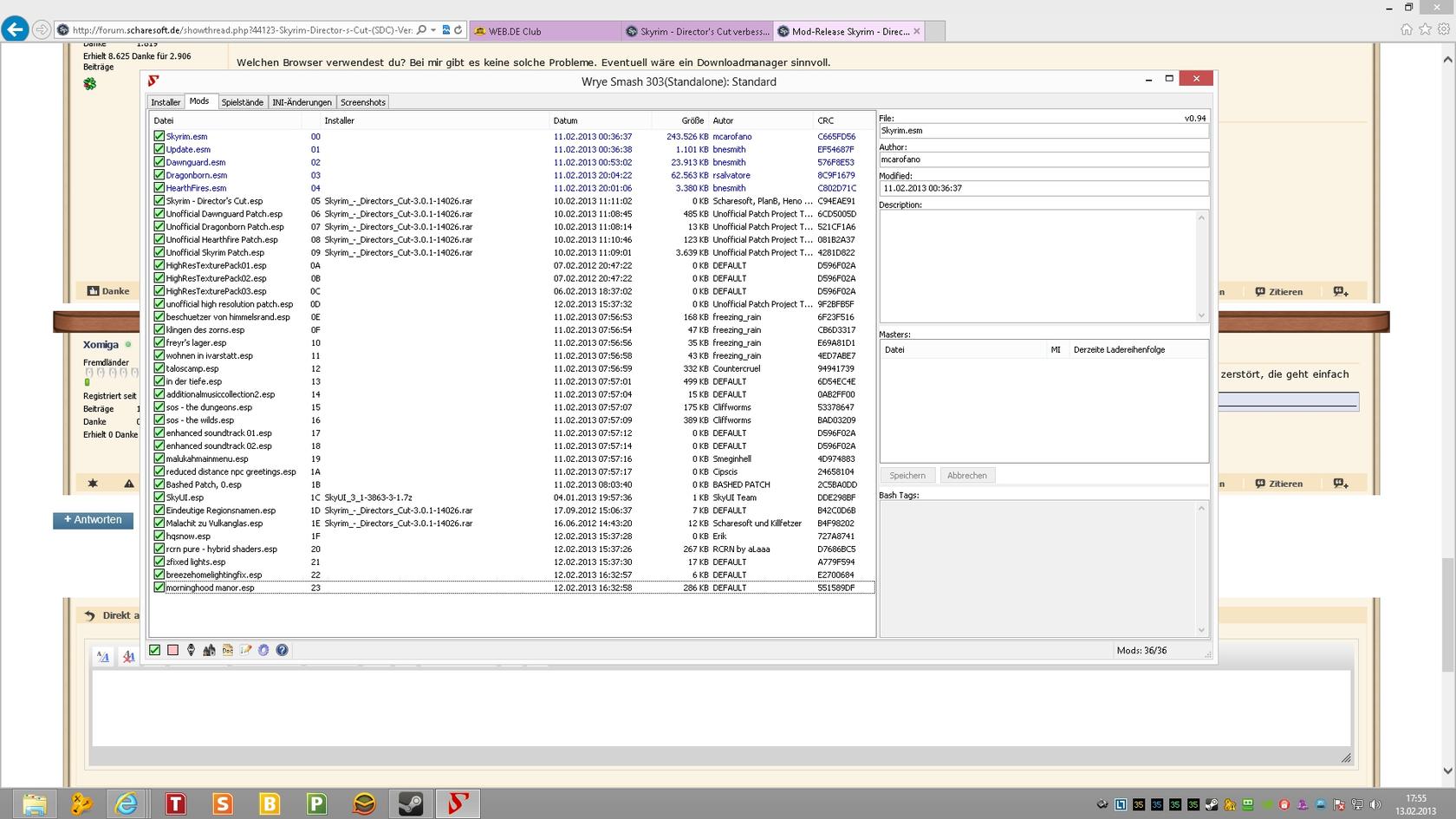
Task: Toggle the SkyUI.esp checkbox
Action: point(159,497)
